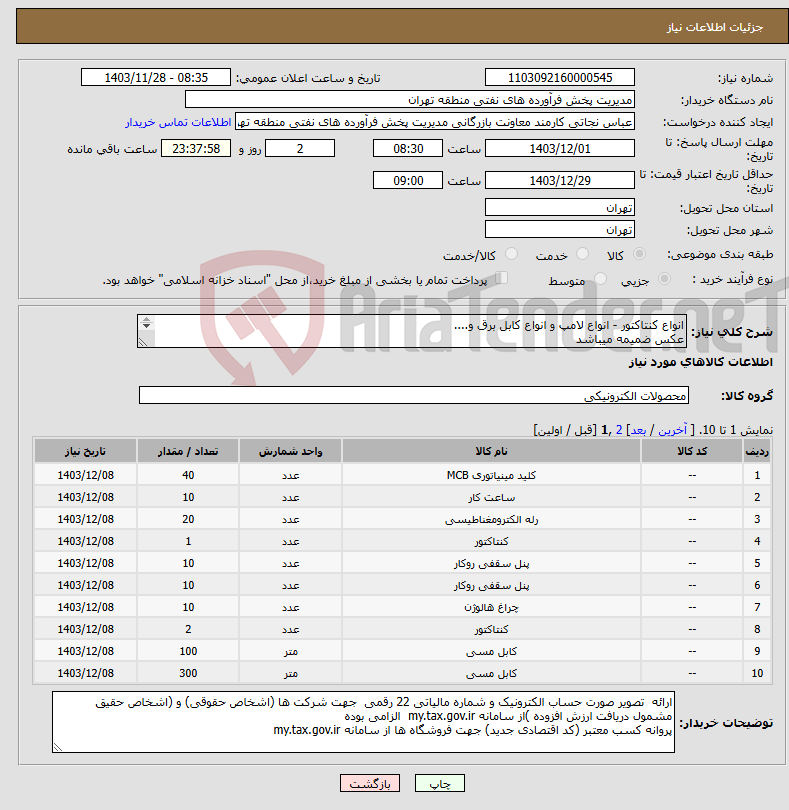Select the ساعت کار item name
Viewport: 789px width, 810px height.
491,497
